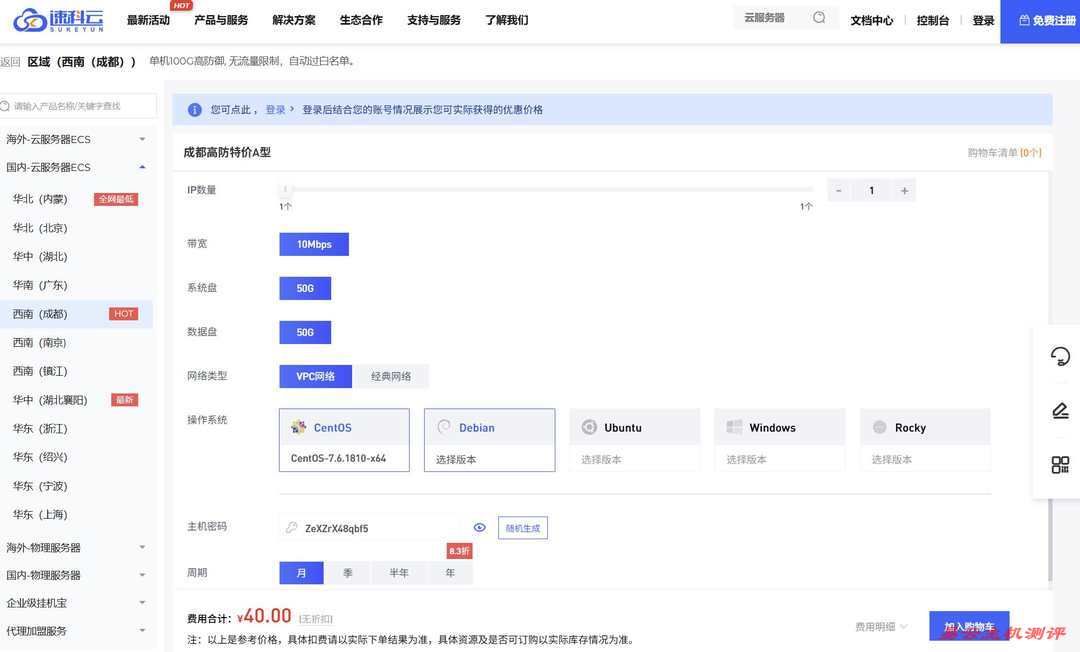Open Debian 选择版本 dropdown

(489, 459)
